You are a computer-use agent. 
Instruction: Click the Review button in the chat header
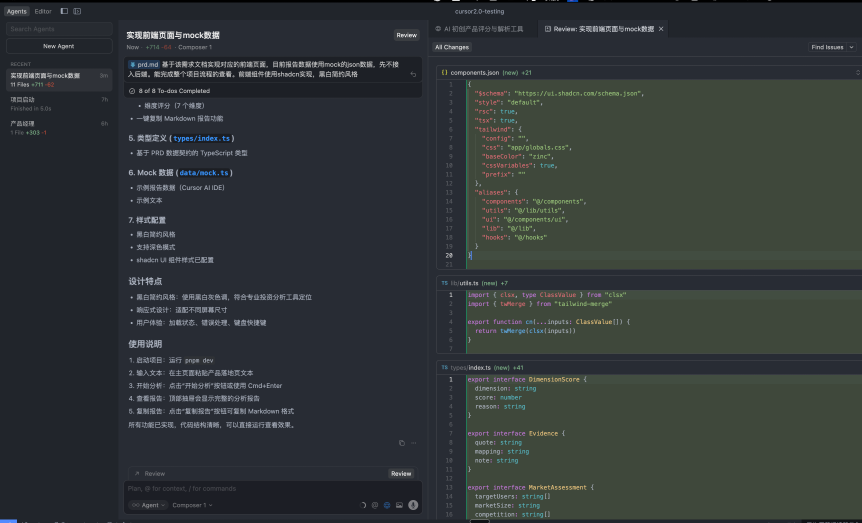(406, 35)
